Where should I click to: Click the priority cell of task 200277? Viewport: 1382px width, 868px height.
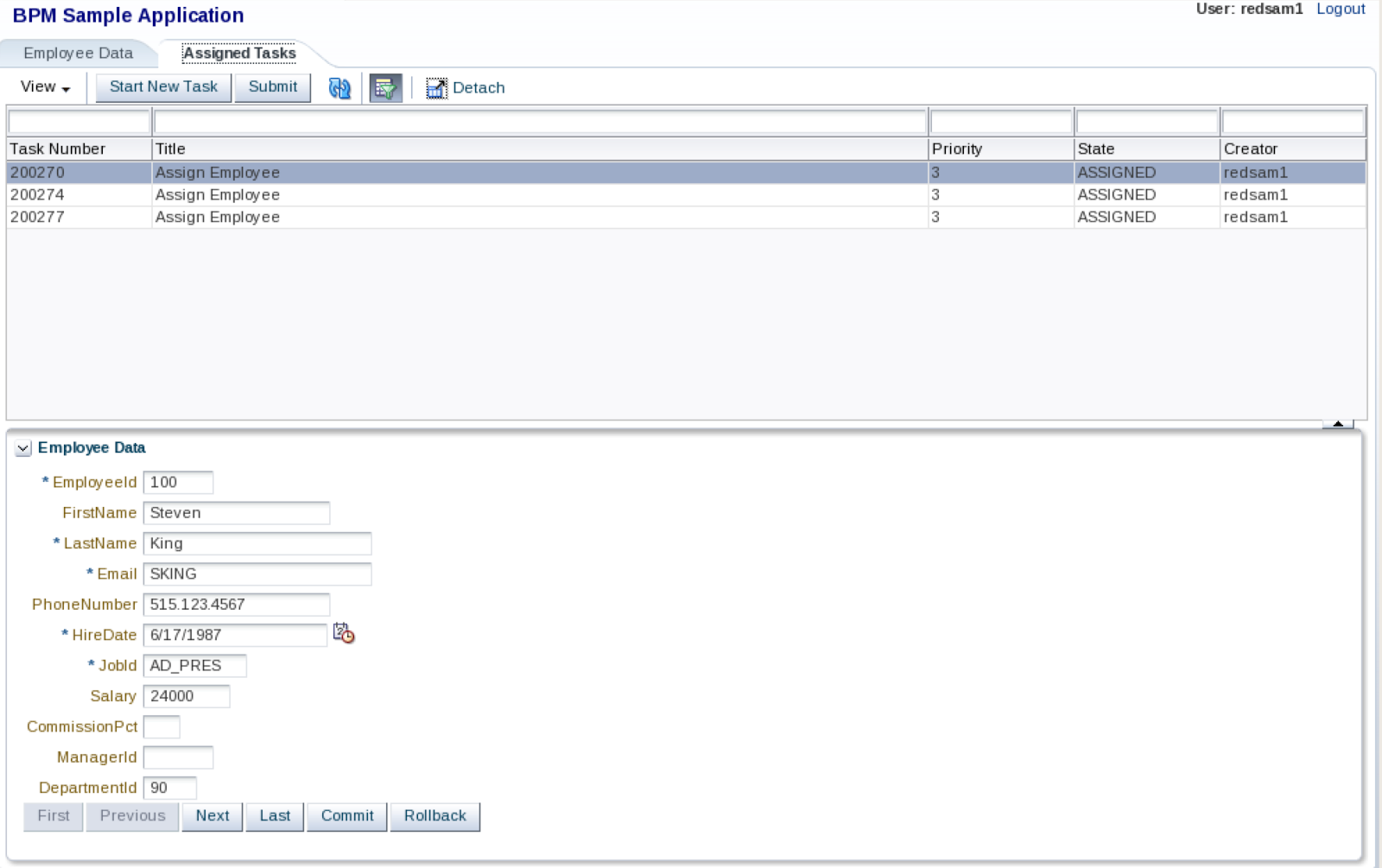point(1002,218)
